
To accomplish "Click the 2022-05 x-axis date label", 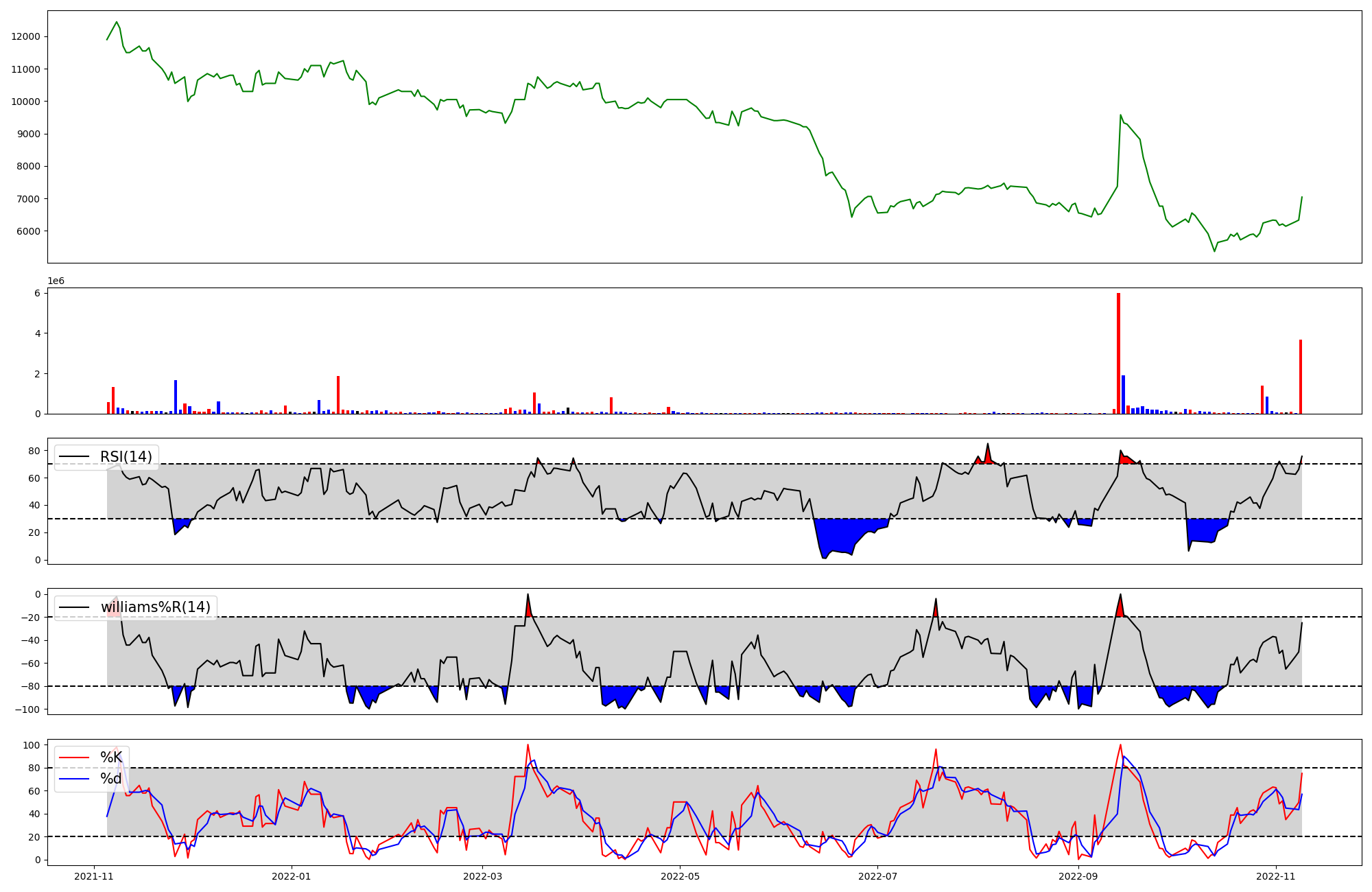I will tap(680, 876).
